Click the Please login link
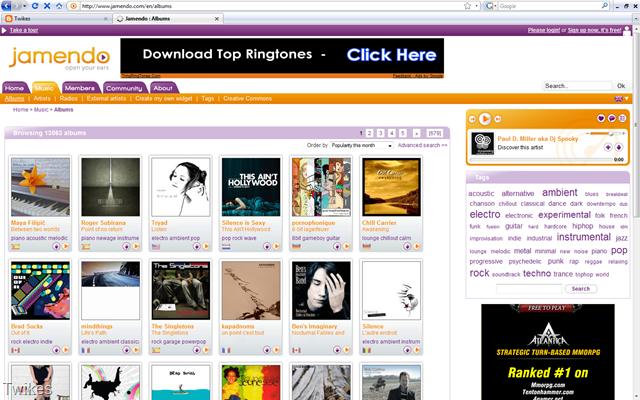This screenshot has width=640, height=400. coord(544,30)
